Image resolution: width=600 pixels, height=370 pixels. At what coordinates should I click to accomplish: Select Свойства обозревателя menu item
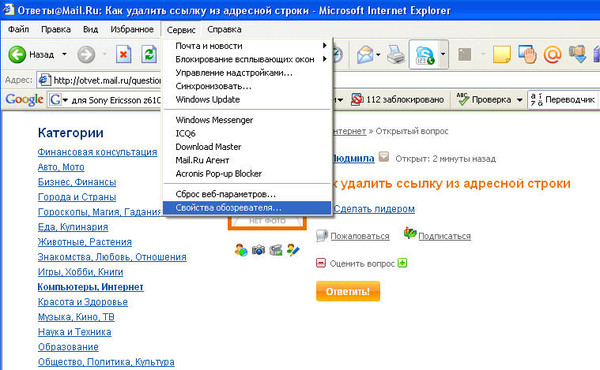[x=247, y=208]
